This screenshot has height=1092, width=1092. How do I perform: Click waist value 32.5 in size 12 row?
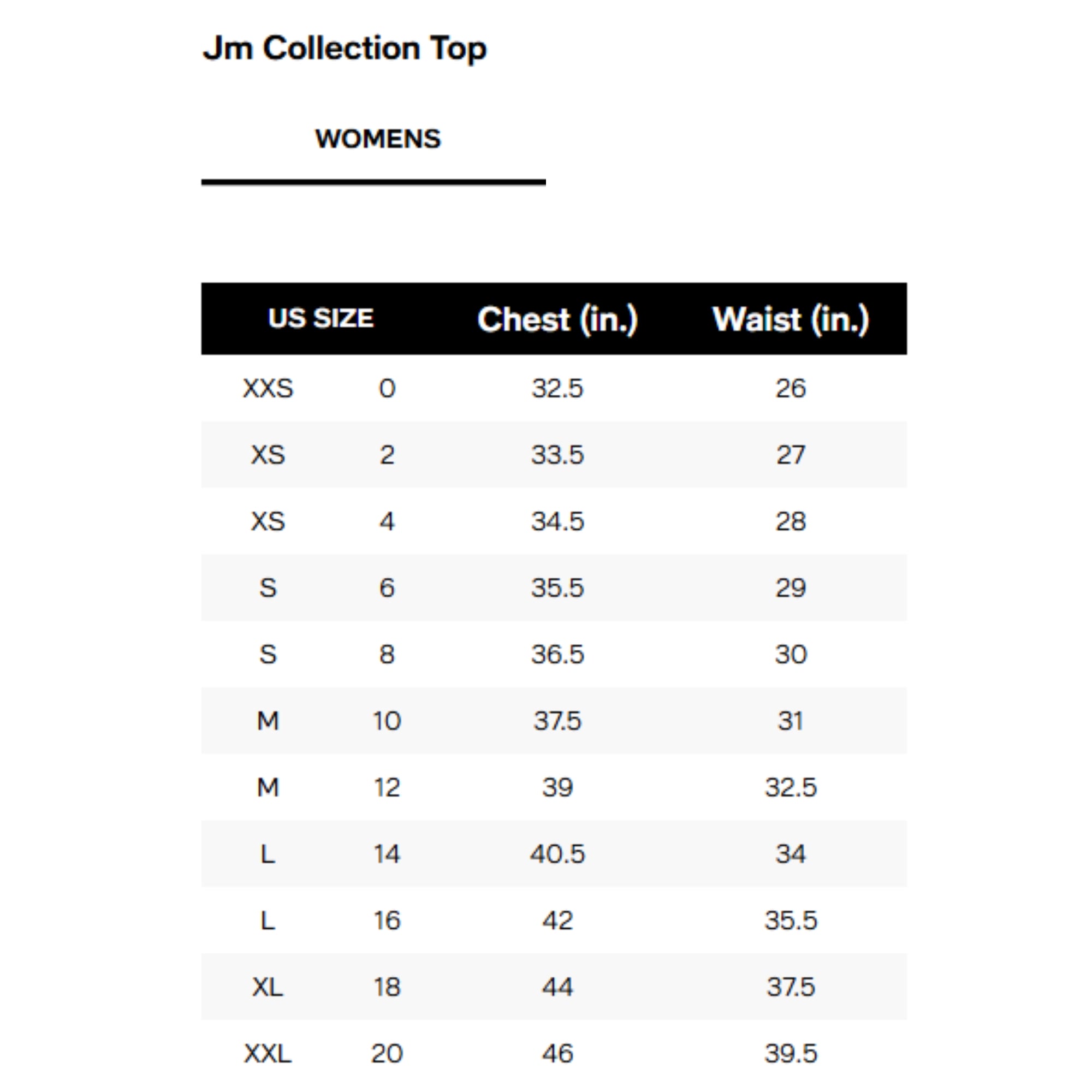tap(790, 787)
